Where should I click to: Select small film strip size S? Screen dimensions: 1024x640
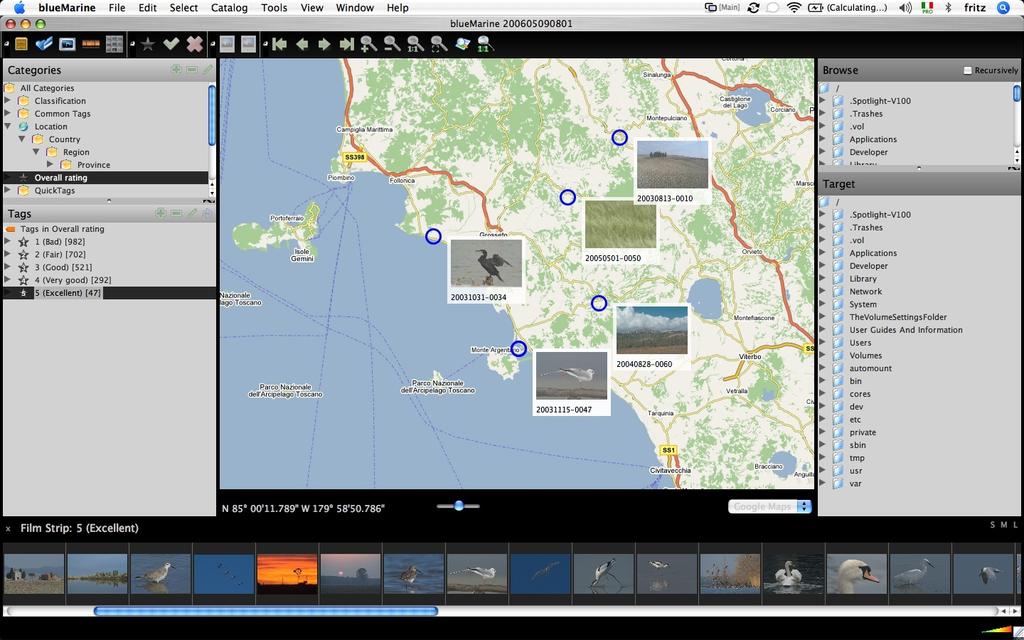993,525
